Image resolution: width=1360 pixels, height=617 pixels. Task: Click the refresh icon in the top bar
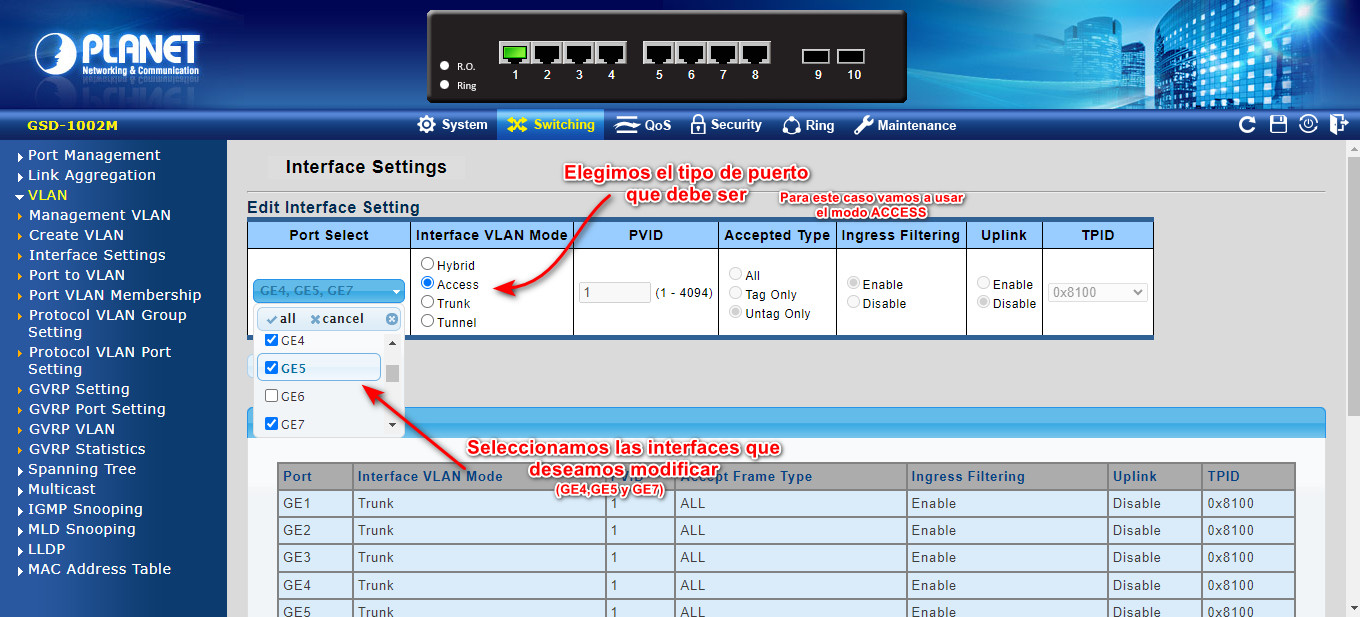(1247, 125)
